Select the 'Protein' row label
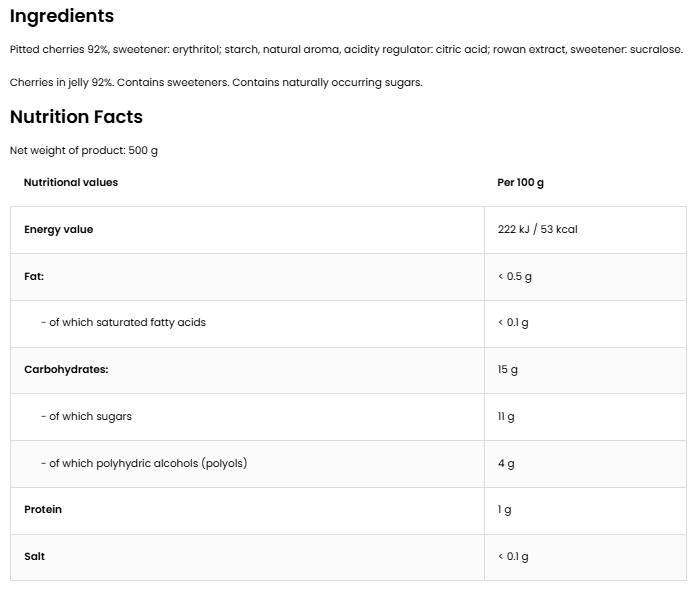Image resolution: width=698 pixels, height=597 pixels. [43, 510]
